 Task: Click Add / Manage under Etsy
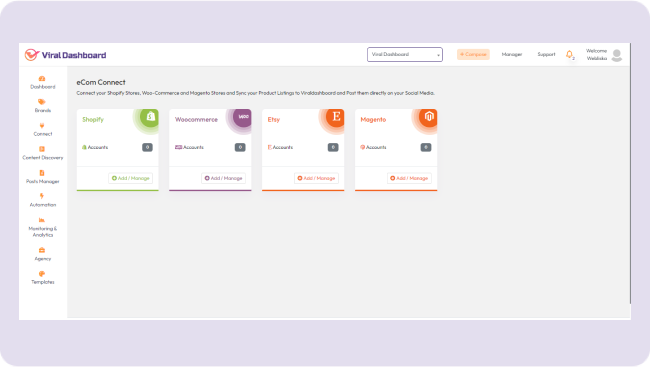316,178
